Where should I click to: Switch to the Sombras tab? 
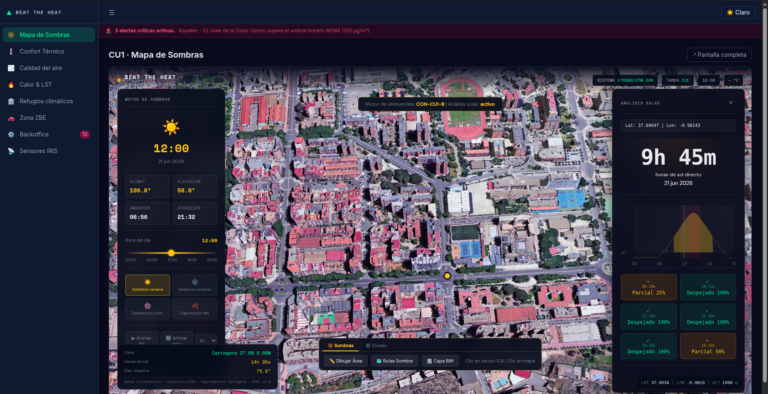coord(340,345)
